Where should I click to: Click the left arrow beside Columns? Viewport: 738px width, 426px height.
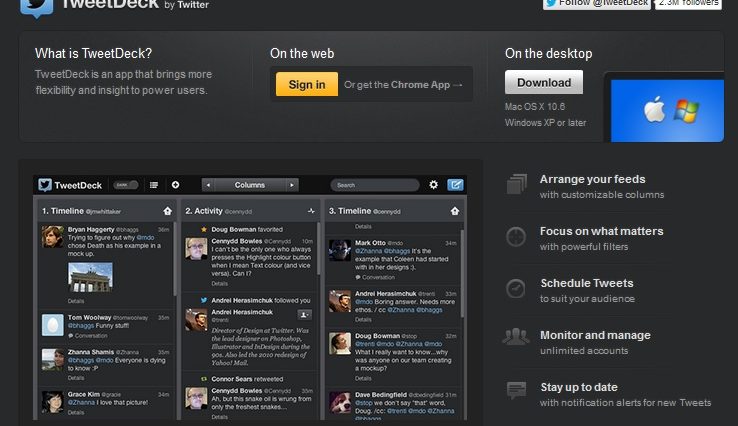(208, 185)
